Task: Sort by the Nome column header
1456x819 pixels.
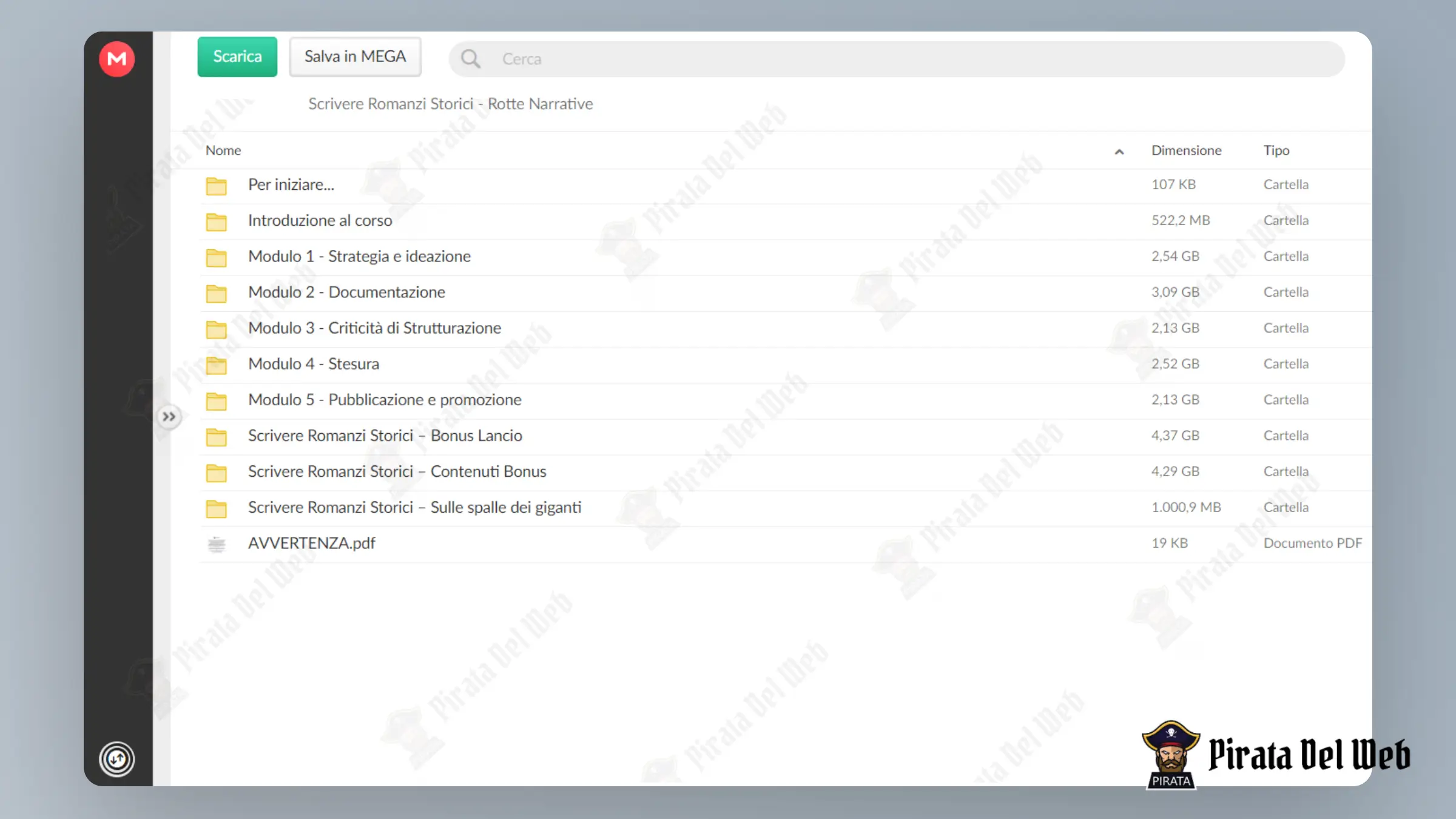Action: (223, 150)
